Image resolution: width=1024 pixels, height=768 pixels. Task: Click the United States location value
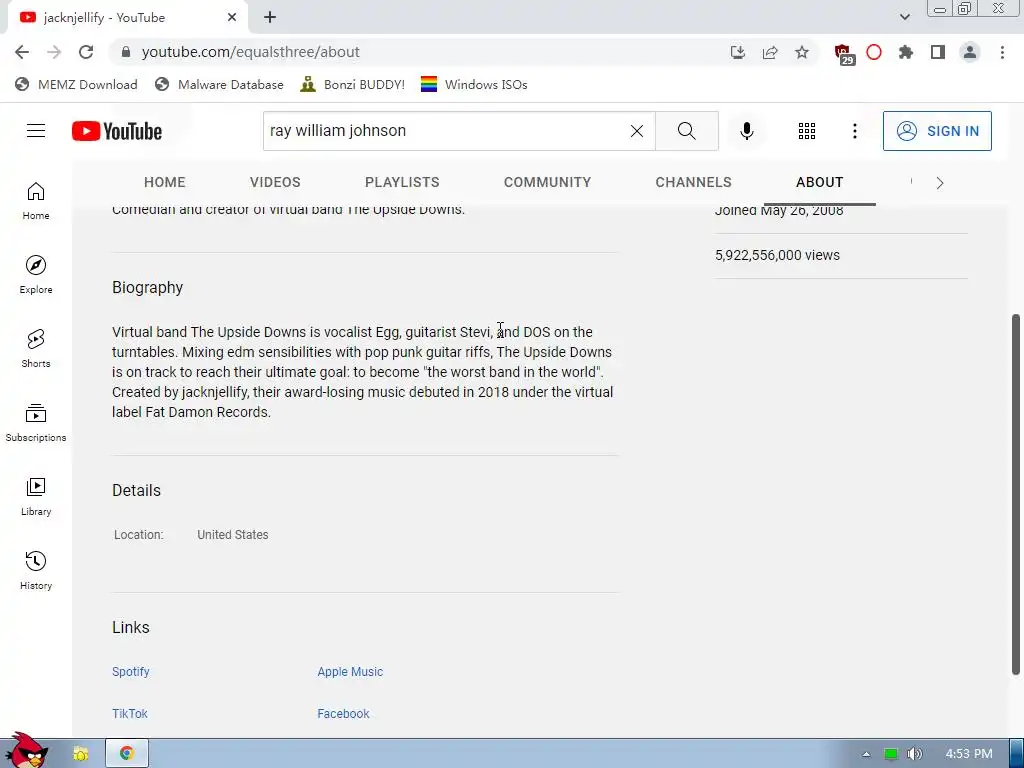232,534
